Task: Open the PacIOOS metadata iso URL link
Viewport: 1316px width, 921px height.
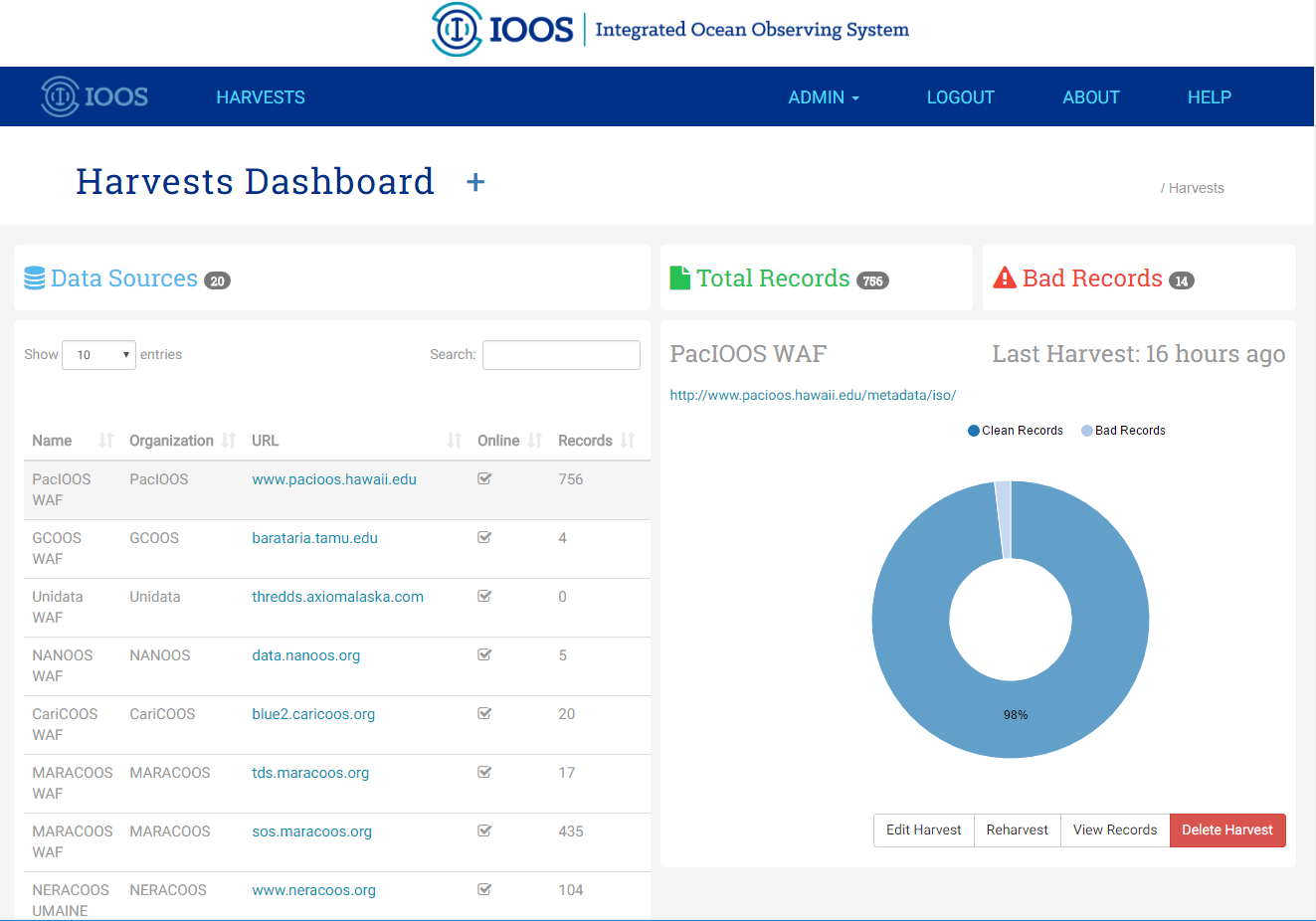Action: click(x=813, y=395)
